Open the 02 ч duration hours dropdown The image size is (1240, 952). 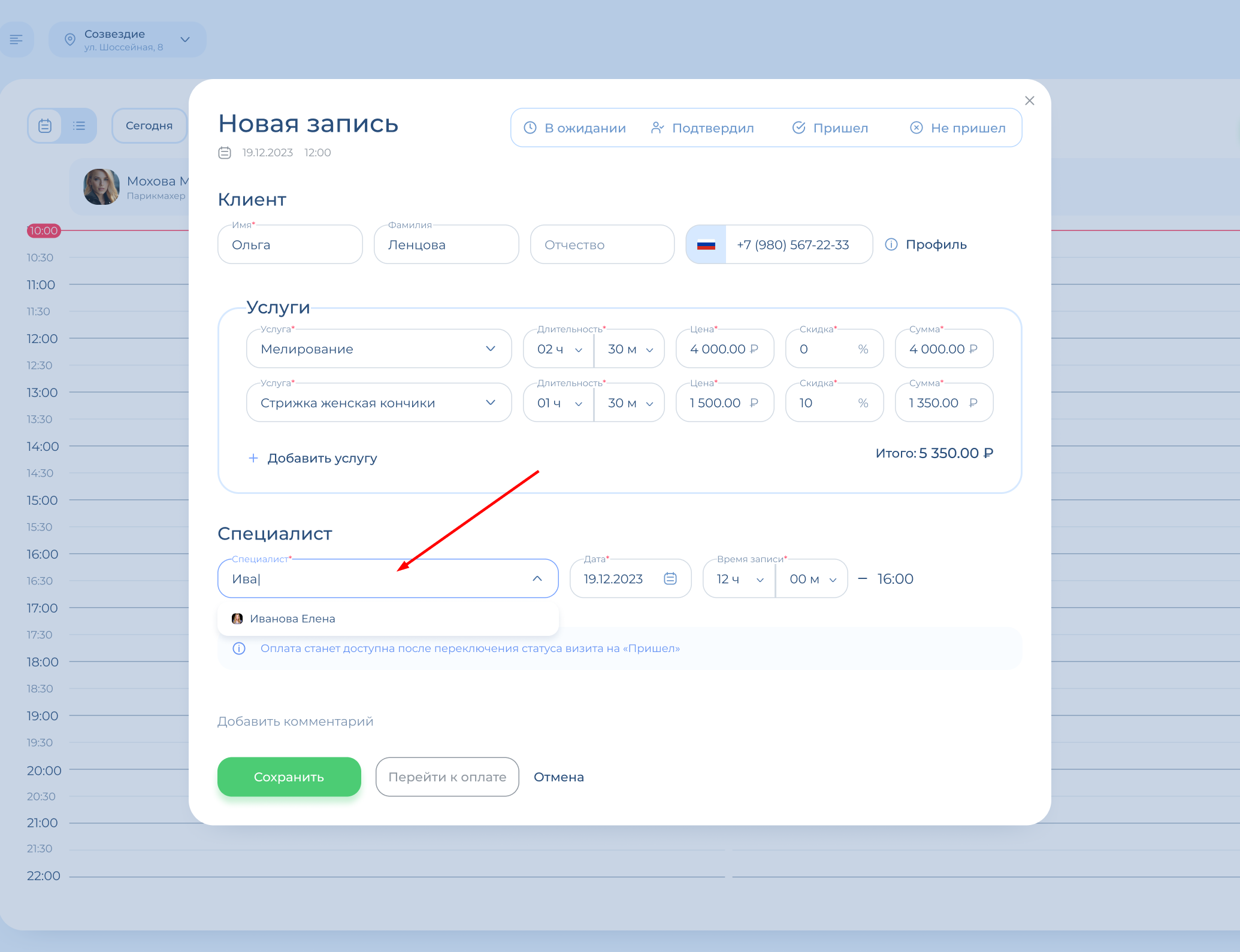point(558,348)
